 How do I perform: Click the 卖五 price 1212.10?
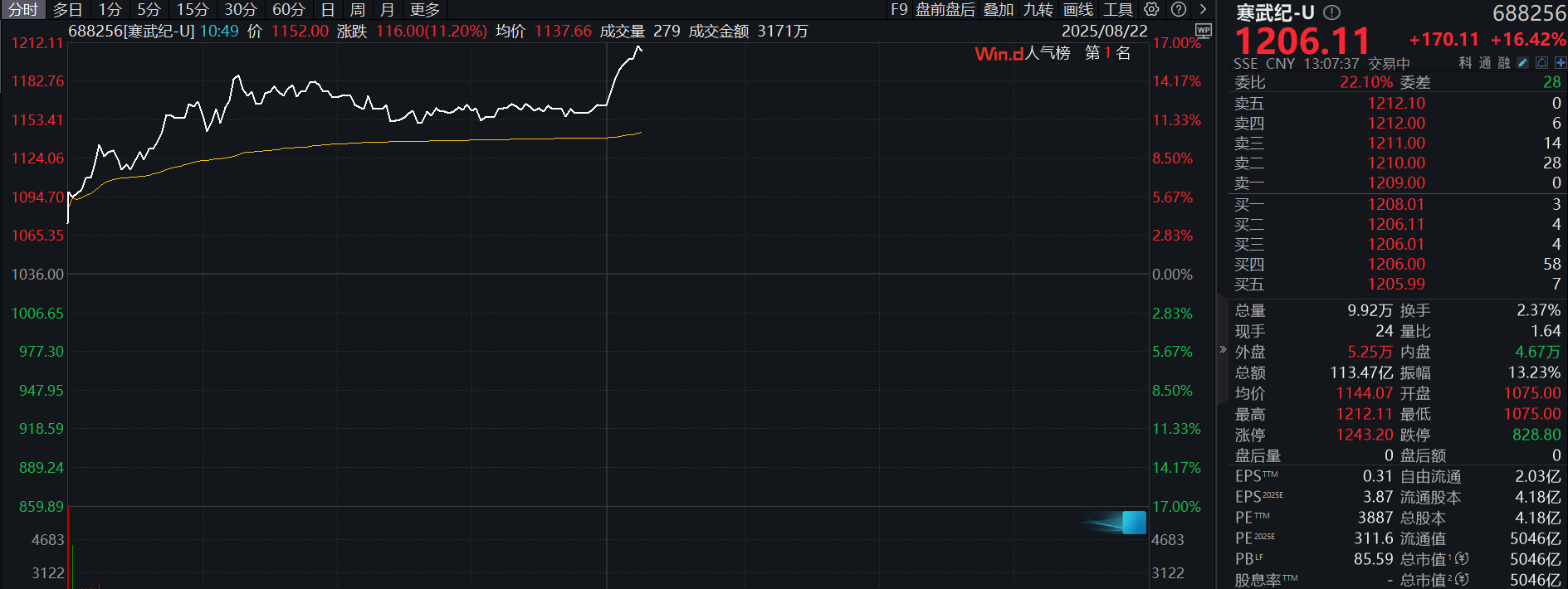click(1396, 103)
